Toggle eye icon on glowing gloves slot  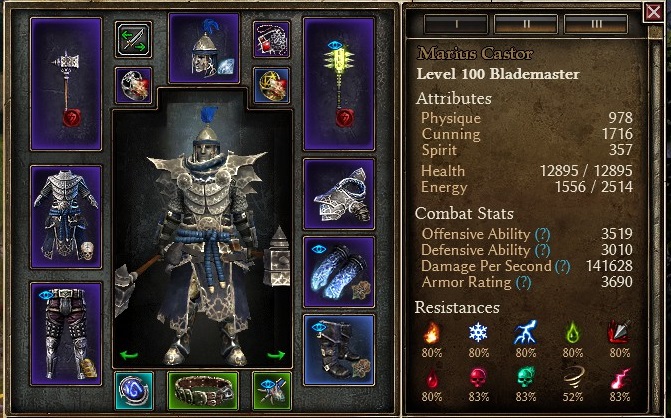pyautogui.click(x=319, y=249)
